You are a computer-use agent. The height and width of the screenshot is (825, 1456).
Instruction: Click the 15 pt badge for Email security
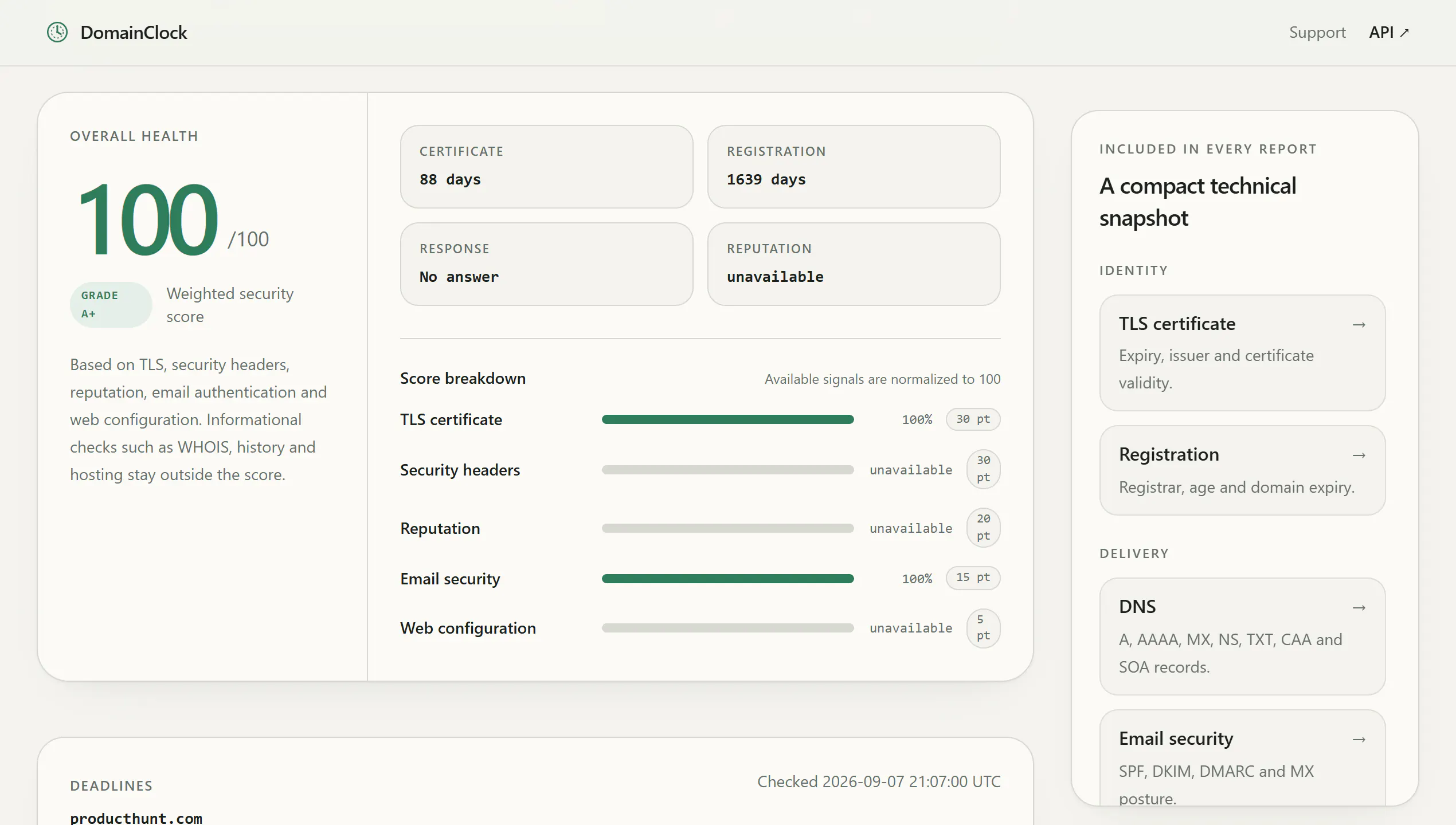(x=973, y=577)
